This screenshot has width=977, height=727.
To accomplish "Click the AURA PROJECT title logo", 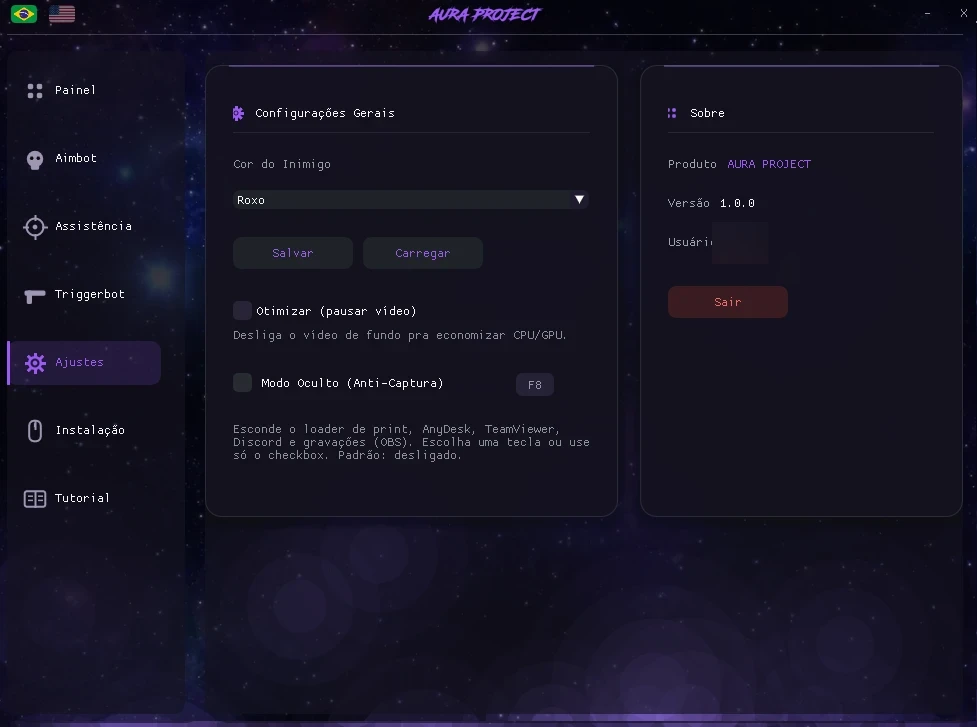I will pyautogui.click(x=485, y=14).
